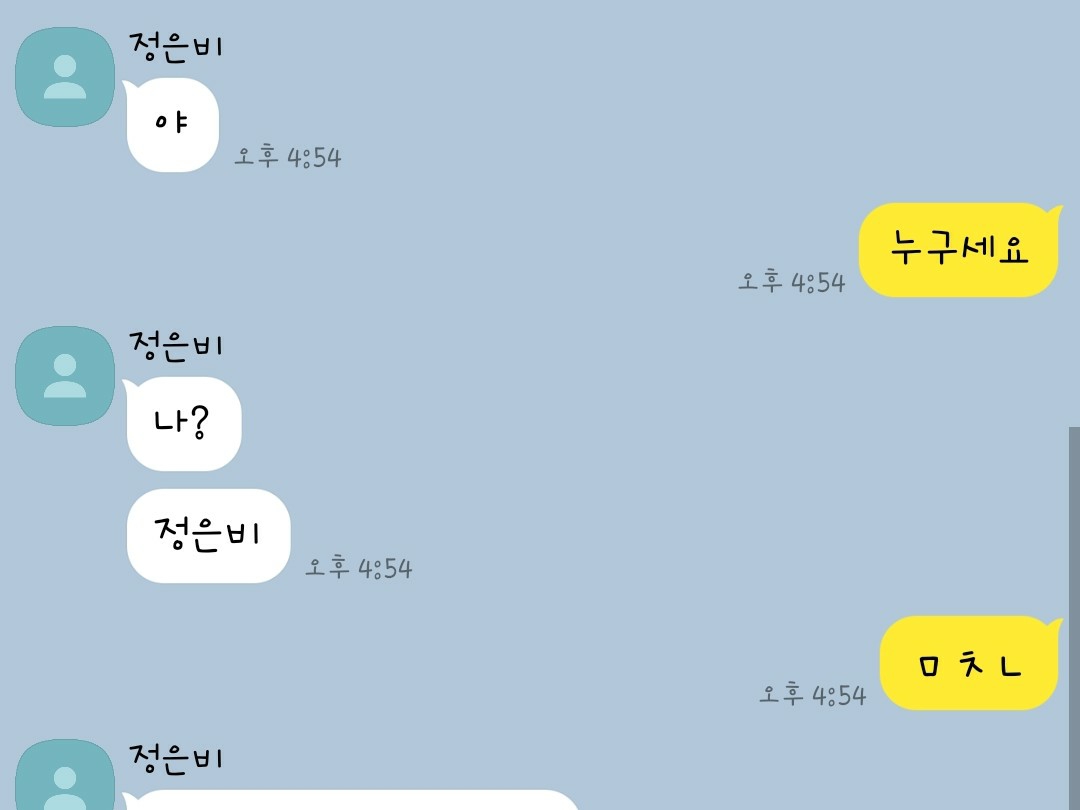Image resolution: width=1080 pixels, height=810 pixels.
Task: Open the profile avatar above the 야 message
Action: pos(65,77)
